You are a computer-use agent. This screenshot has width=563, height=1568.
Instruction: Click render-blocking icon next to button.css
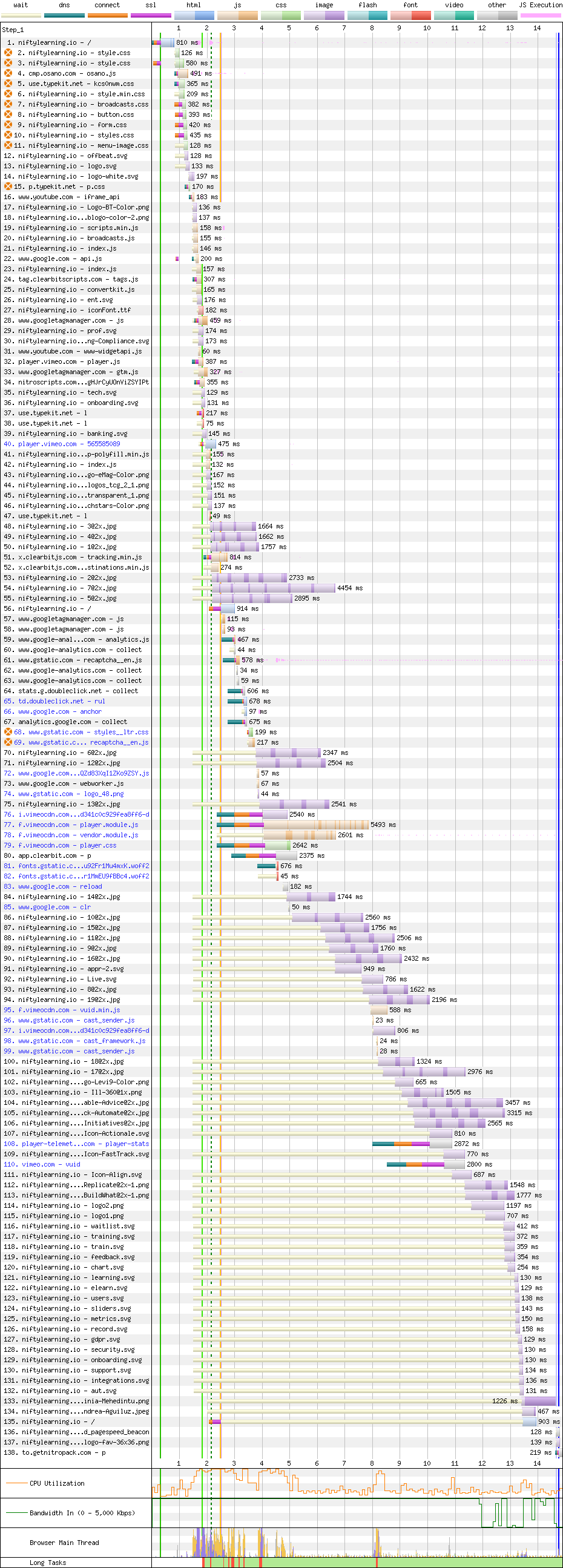8,114
